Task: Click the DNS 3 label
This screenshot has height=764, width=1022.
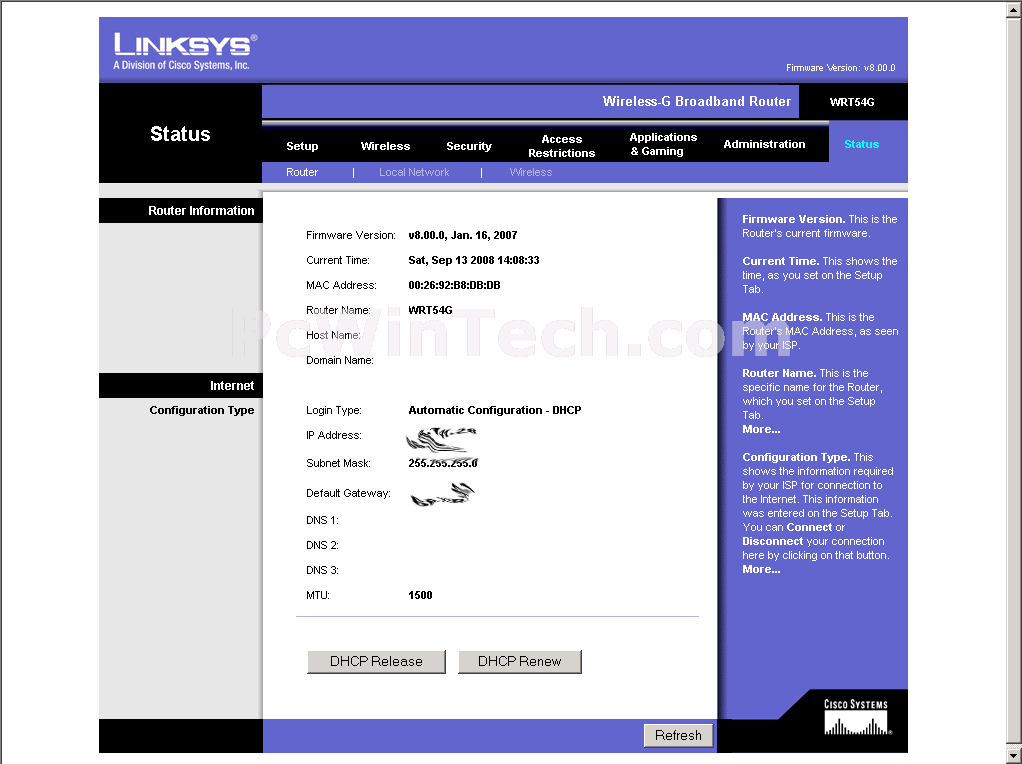Action: [x=322, y=570]
